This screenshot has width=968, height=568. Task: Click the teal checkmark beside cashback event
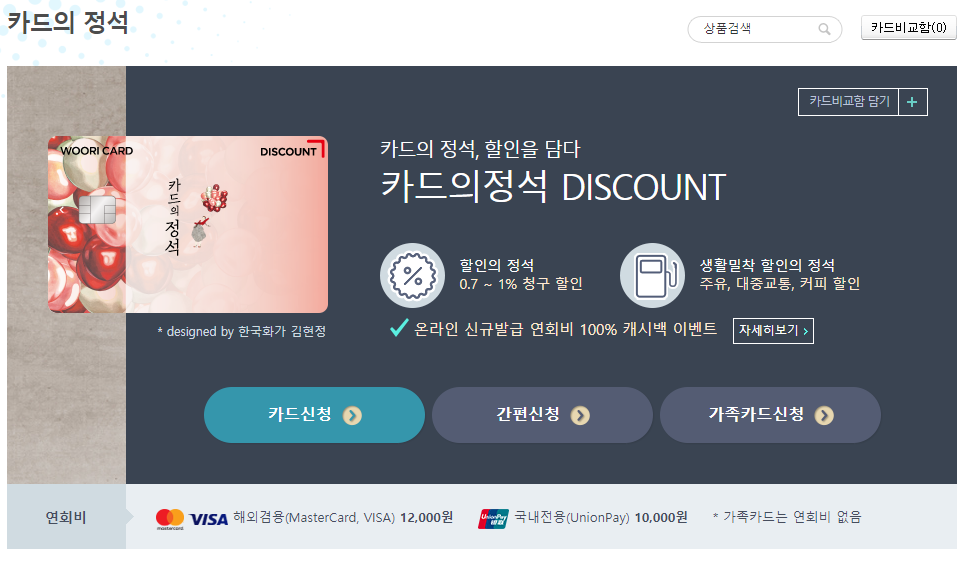click(399, 328)
